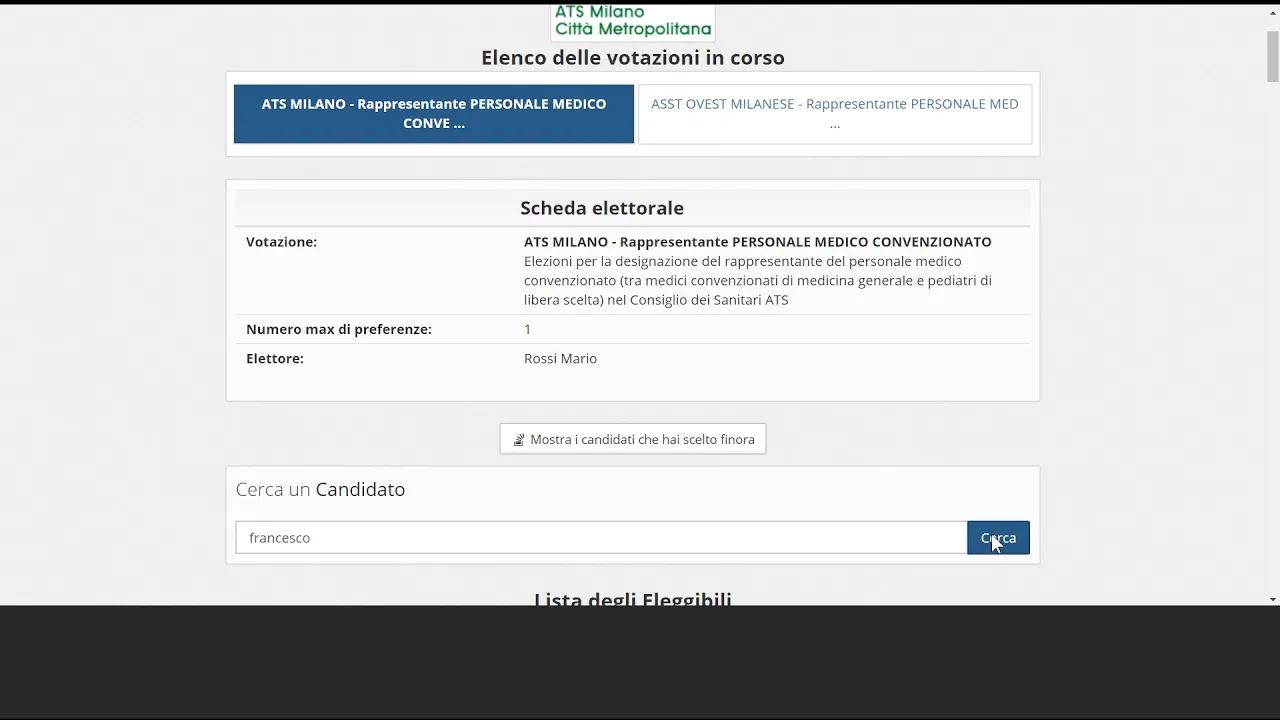Click the Elenco delle votazioni in corso heading
1280x720 pixels.
pyautogui.click(x=633, y=58)
